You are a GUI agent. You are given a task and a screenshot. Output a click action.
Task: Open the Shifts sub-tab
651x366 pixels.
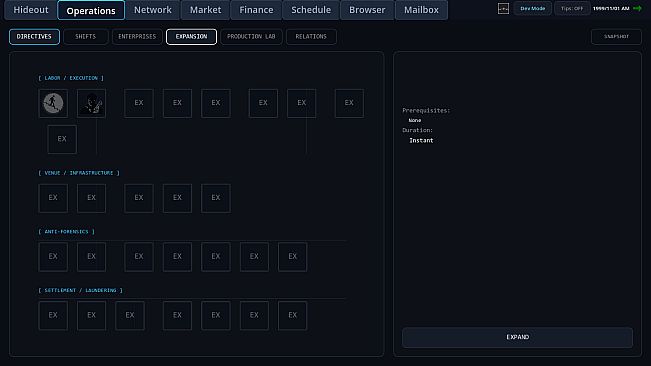coord(86,37)
